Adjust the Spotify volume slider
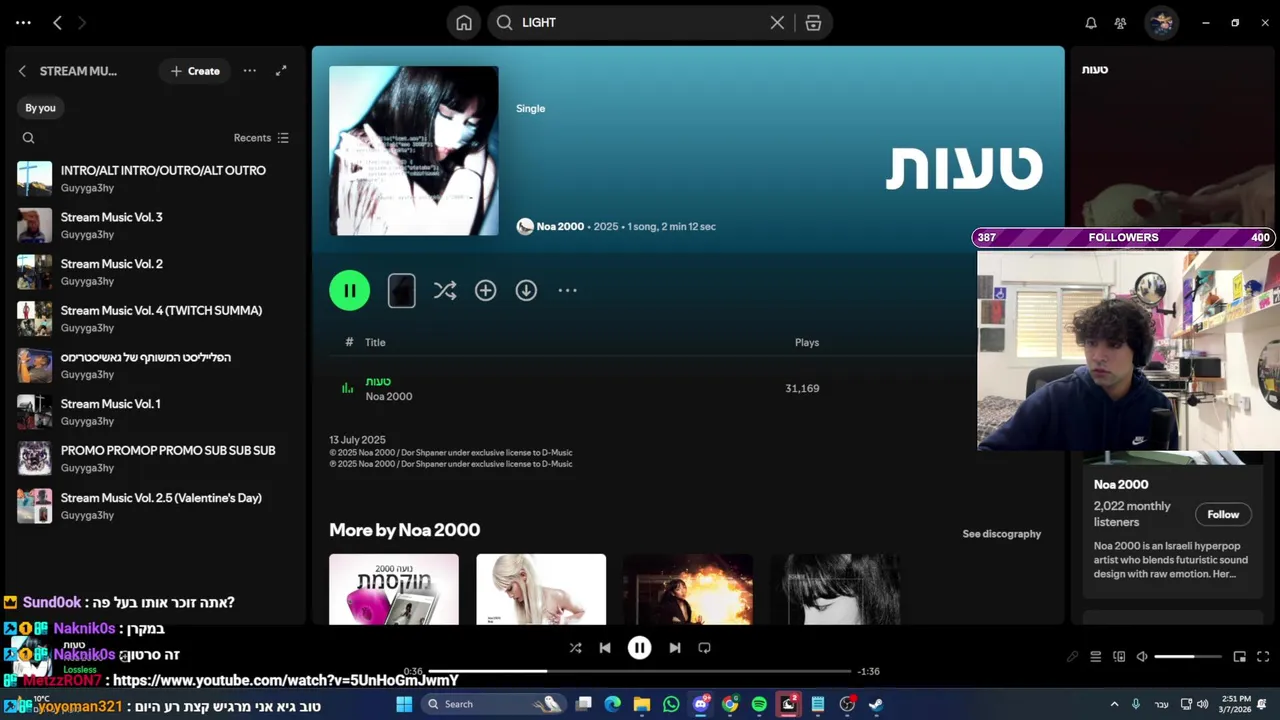 pyautogui.click(x=1188, y=657)
